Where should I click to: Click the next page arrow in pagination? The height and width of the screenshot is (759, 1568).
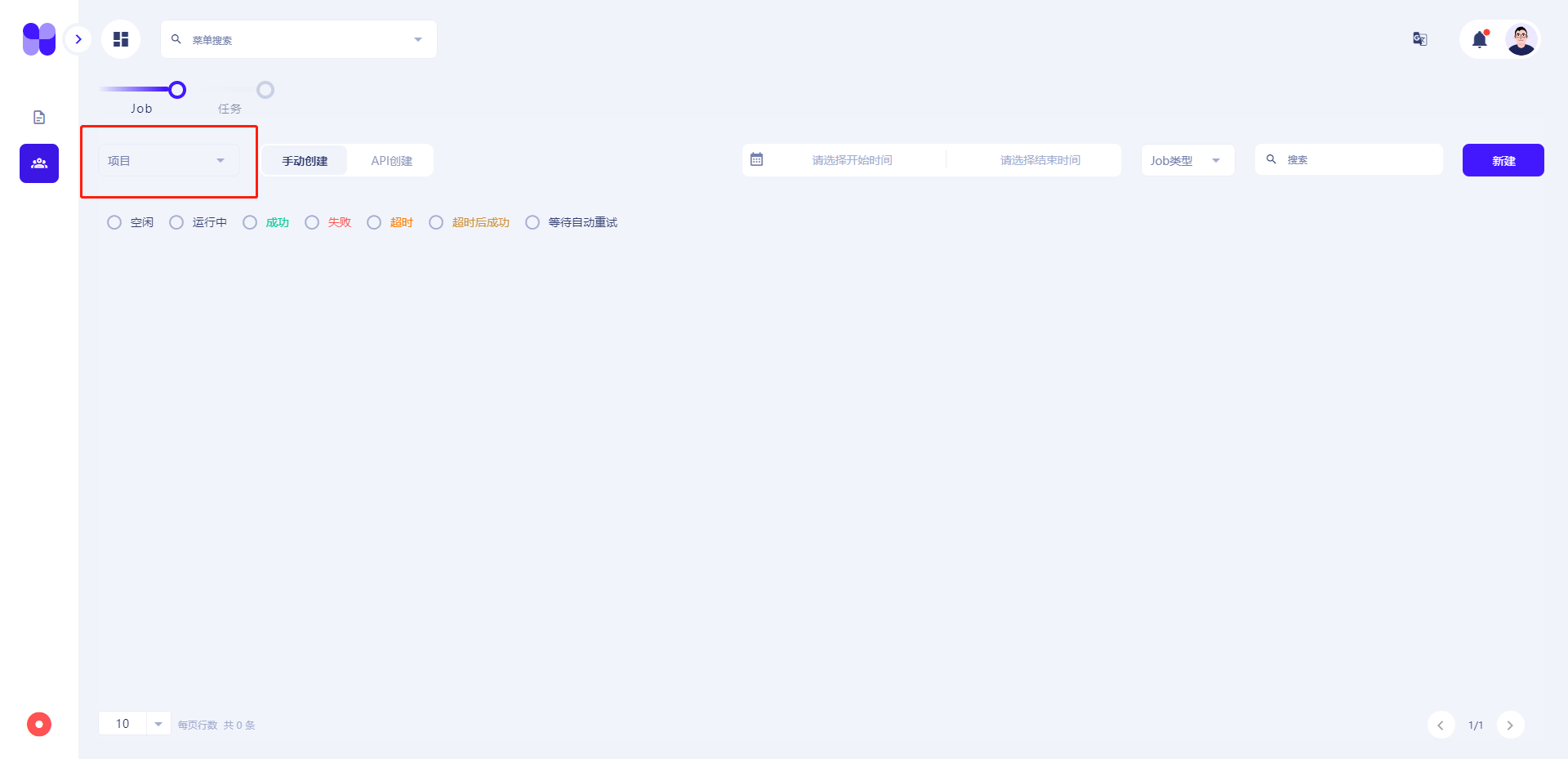pos(1510,725)
